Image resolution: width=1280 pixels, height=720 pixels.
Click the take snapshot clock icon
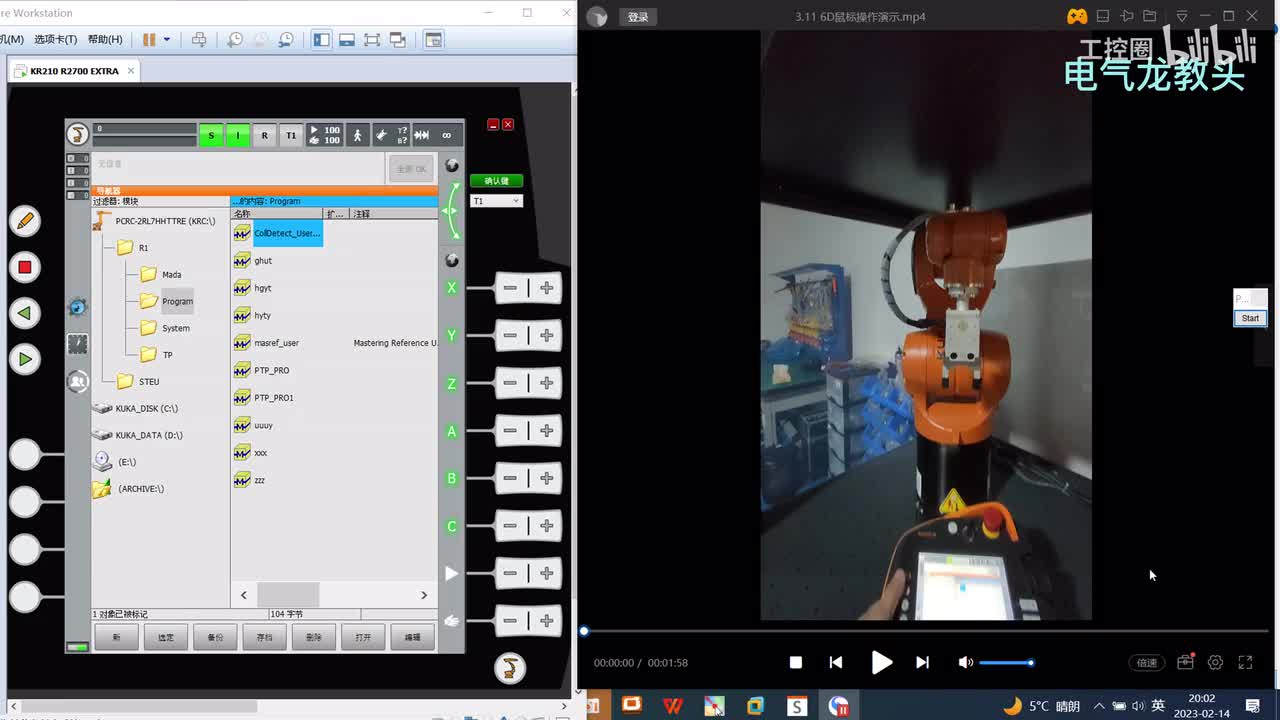235,39
